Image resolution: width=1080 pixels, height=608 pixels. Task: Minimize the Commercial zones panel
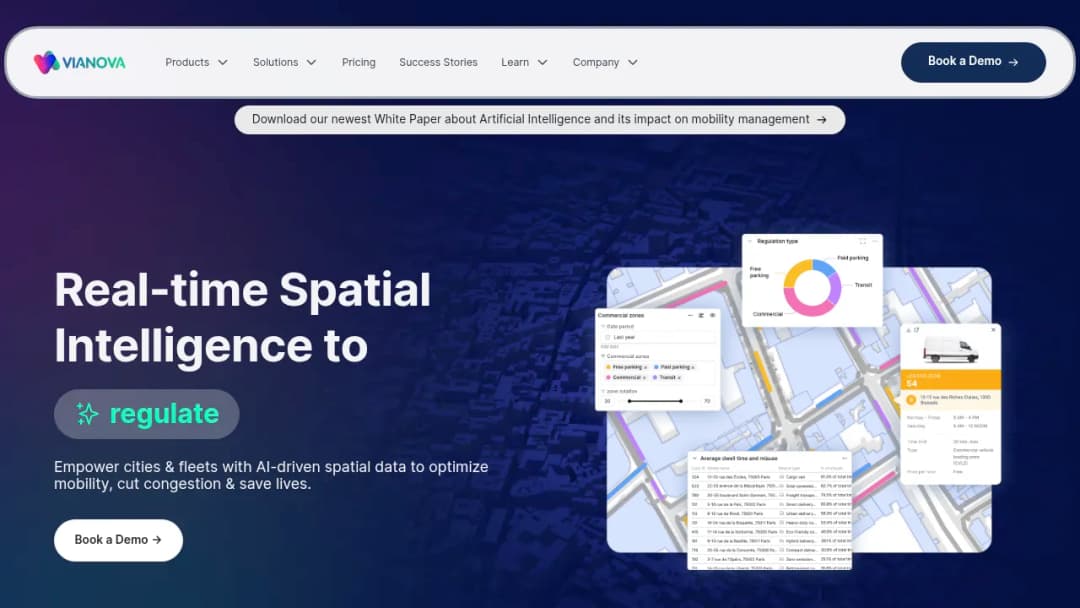[690, 315]
